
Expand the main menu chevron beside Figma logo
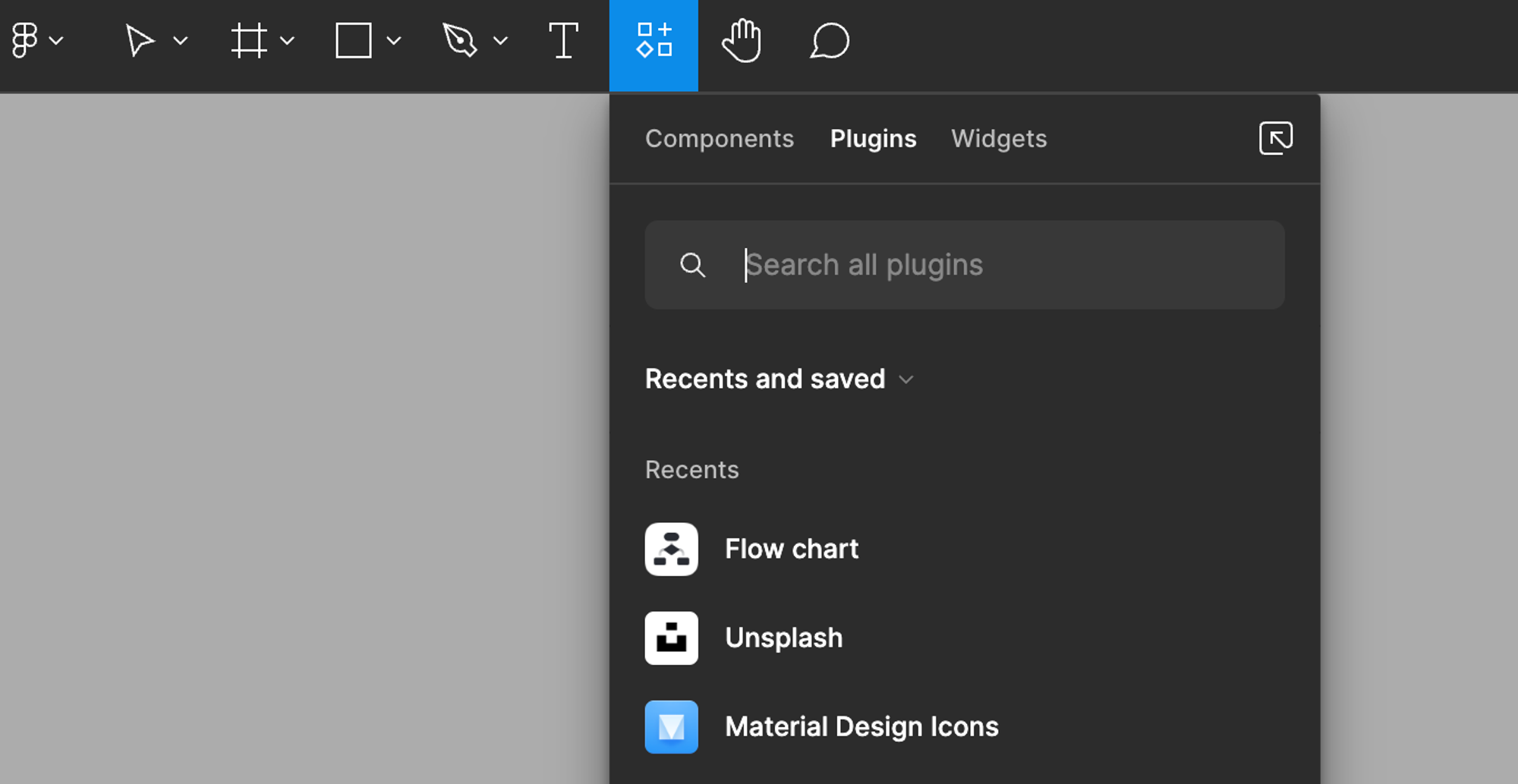pos(56,41)
